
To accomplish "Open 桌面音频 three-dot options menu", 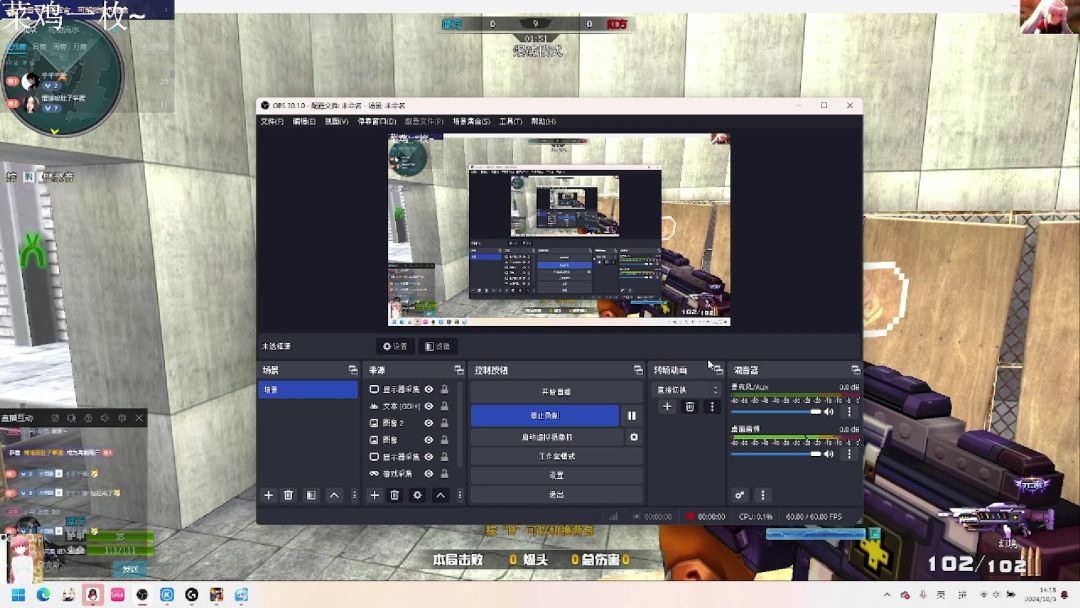I will (850, 454).
